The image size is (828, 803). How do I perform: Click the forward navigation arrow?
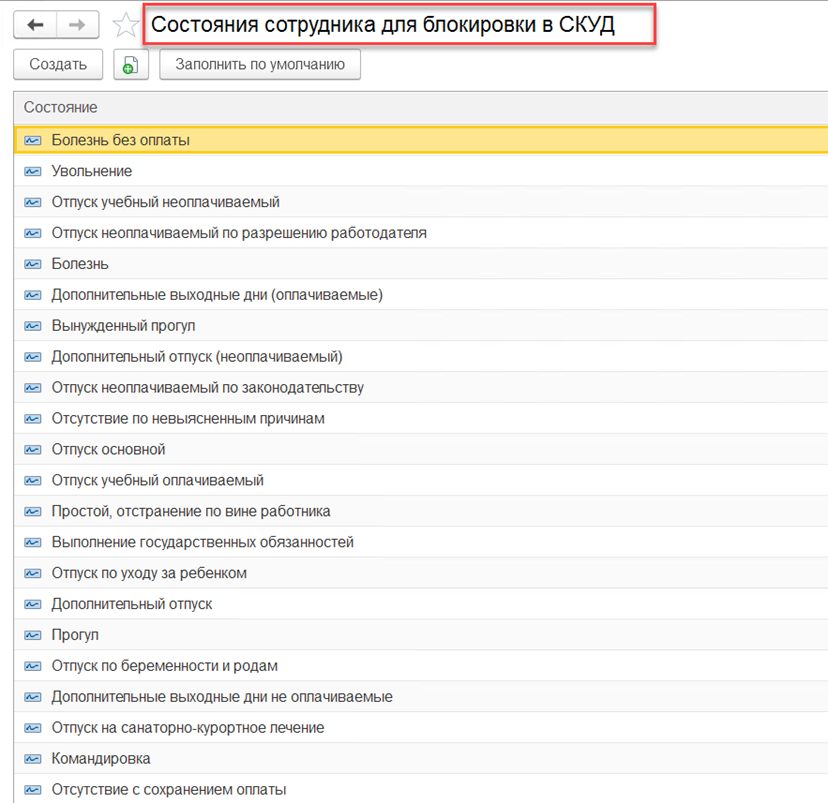(x=76, y=25)
